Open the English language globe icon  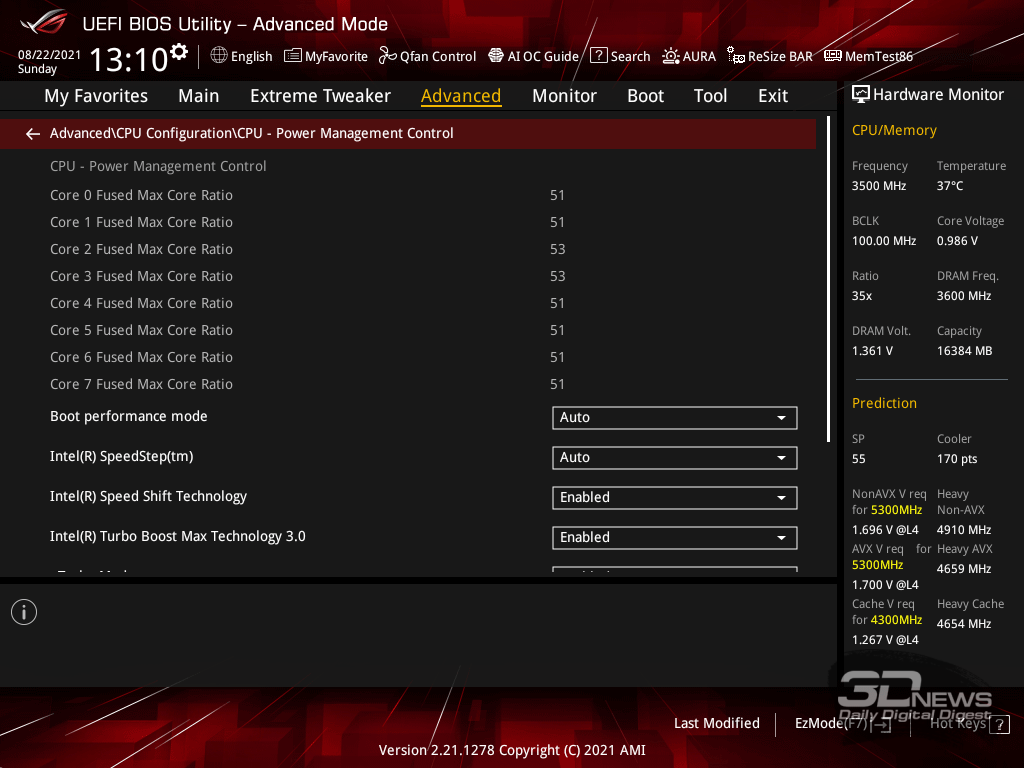pos(219,56)
